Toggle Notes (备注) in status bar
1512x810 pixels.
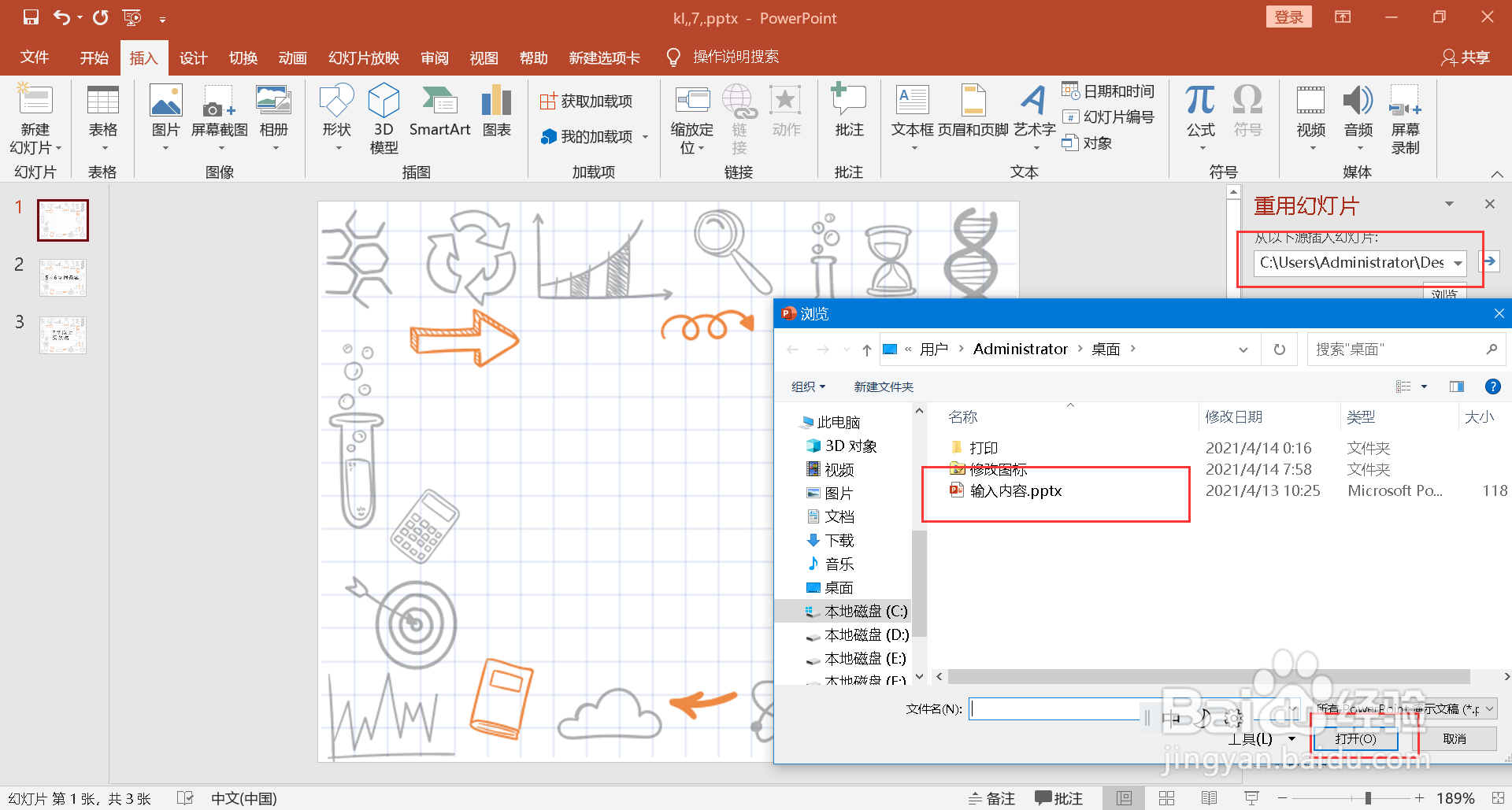point(991,798)
